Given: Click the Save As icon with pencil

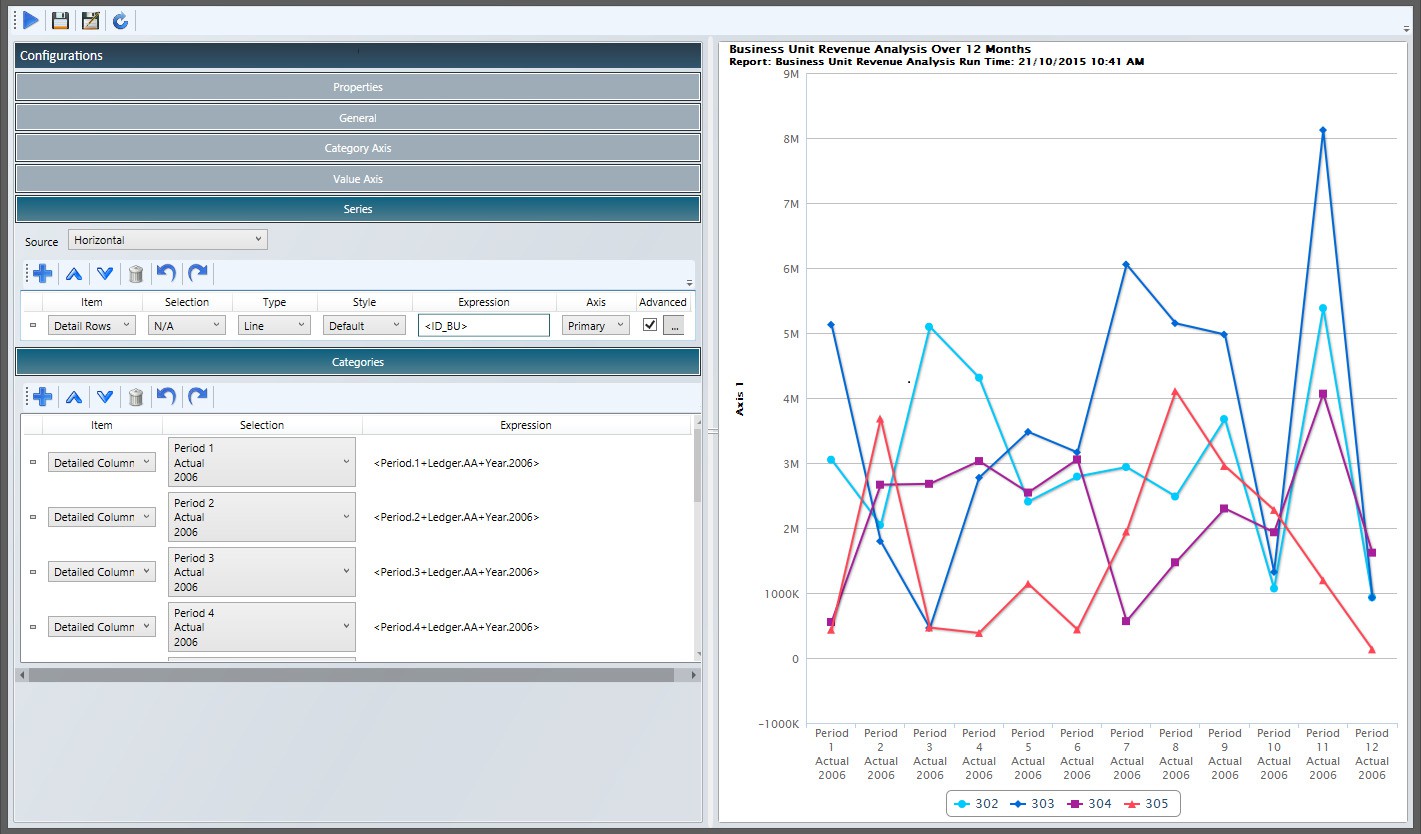Looking at the screenshot, I should coord(91,20).
